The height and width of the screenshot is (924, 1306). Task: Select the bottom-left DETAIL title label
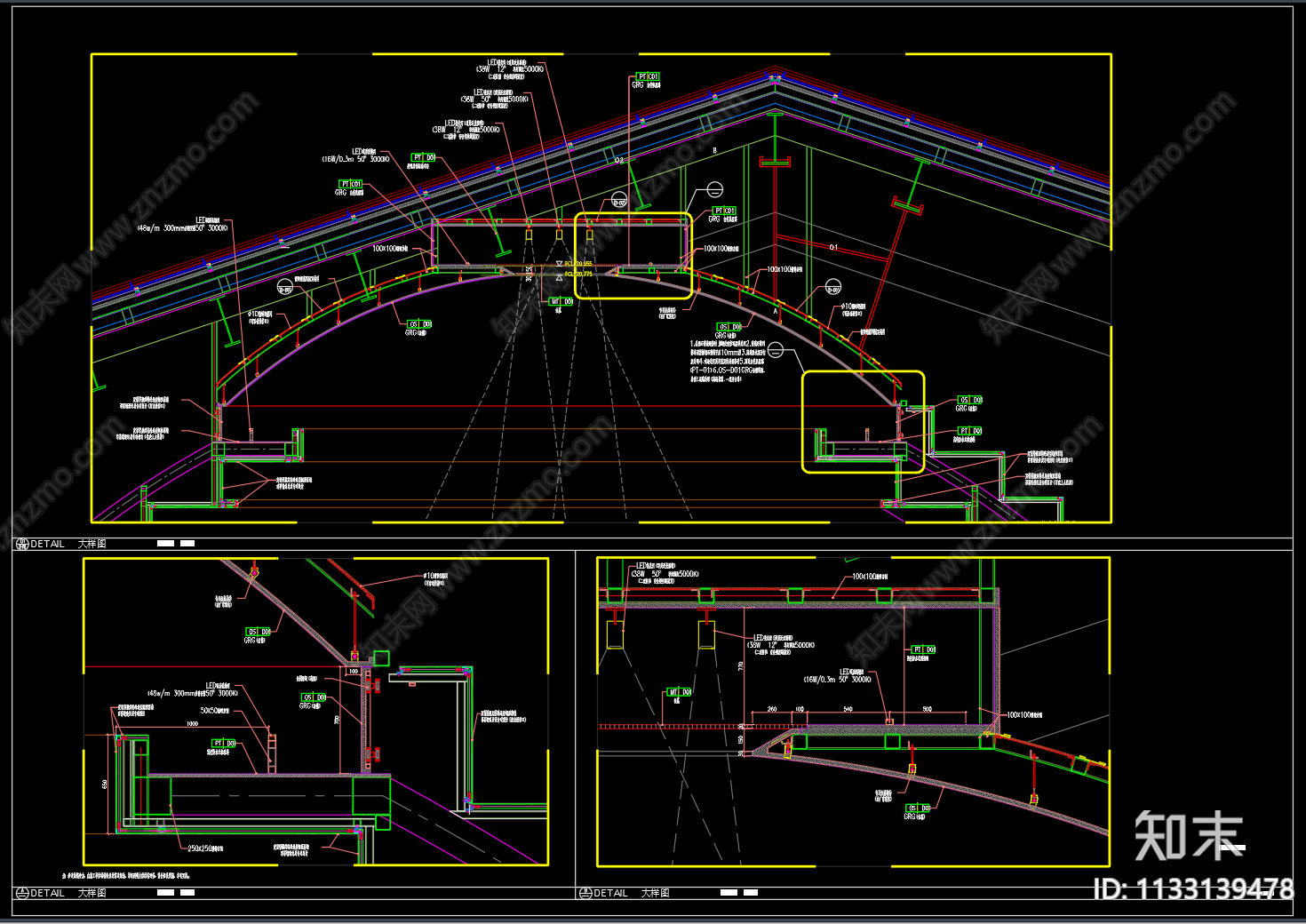pos(47,893)
